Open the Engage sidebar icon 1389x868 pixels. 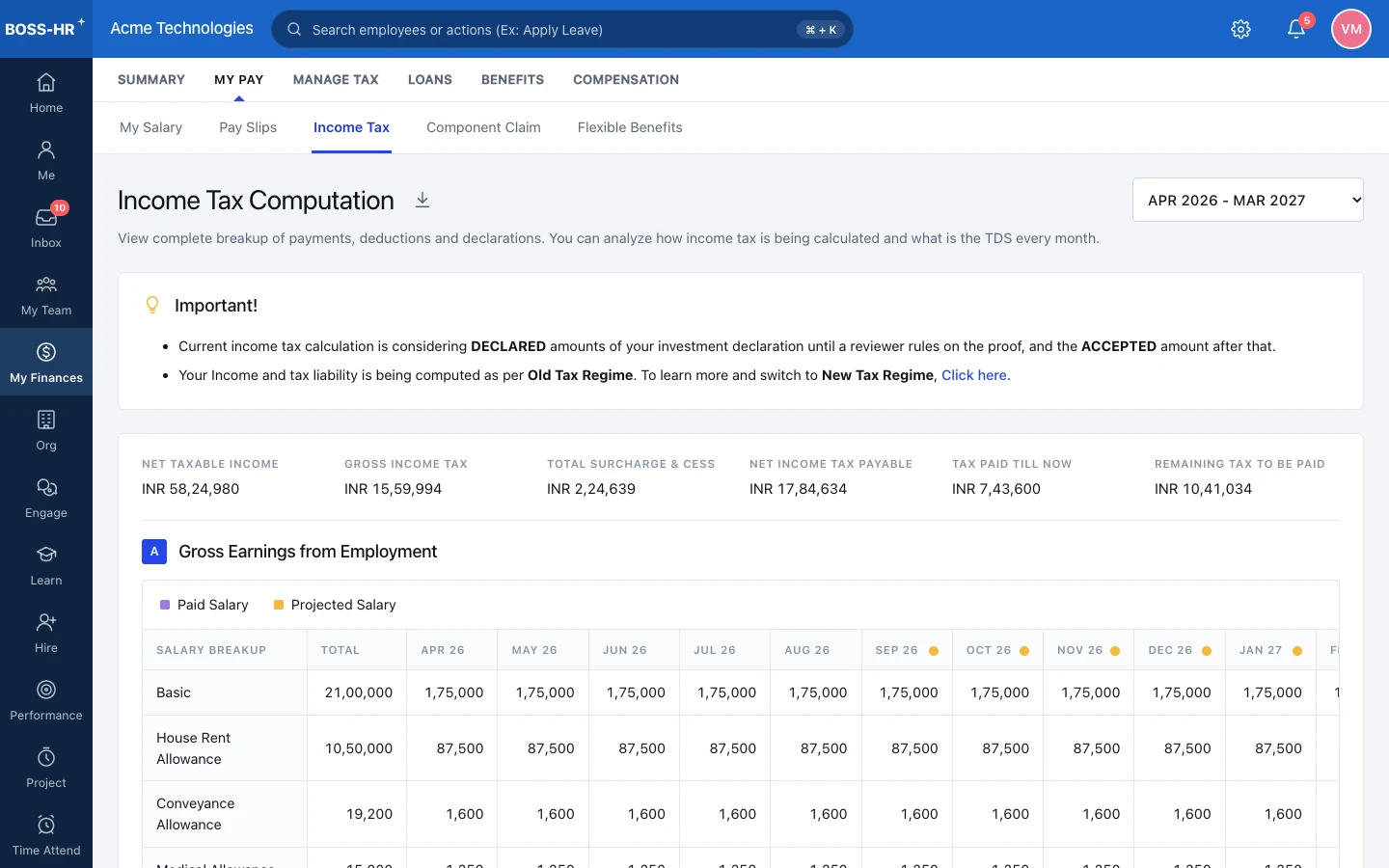pyautogui.click(x=46, y=488)
